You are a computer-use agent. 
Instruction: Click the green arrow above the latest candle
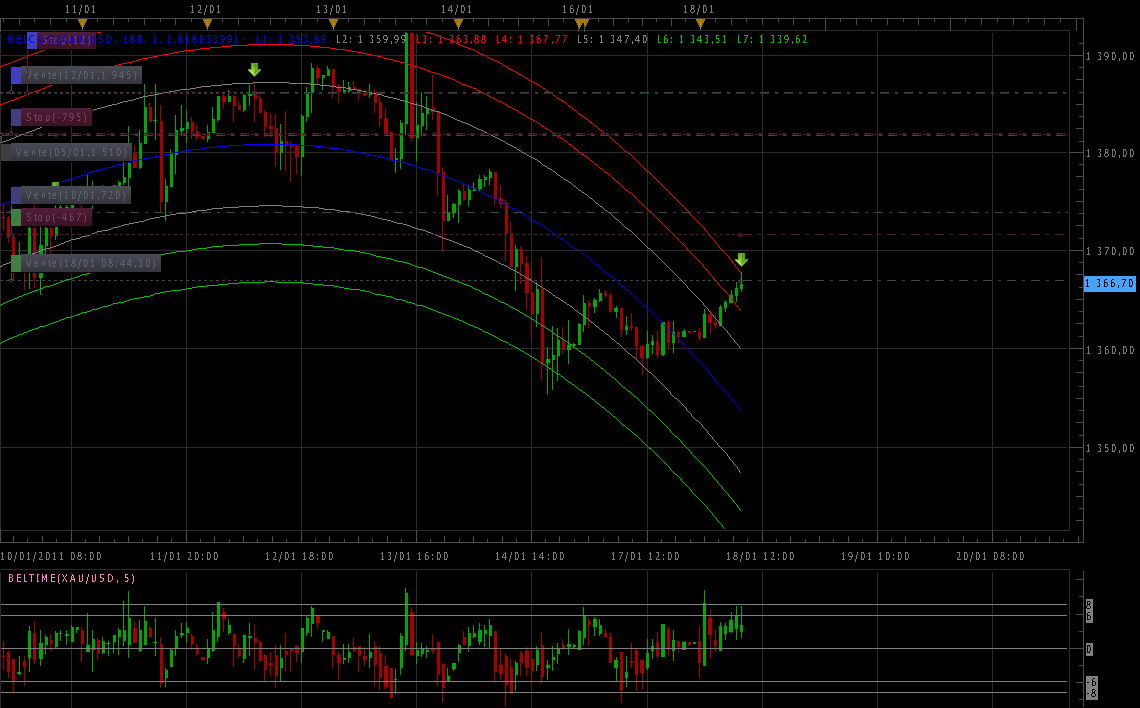(x=741, y=260)
